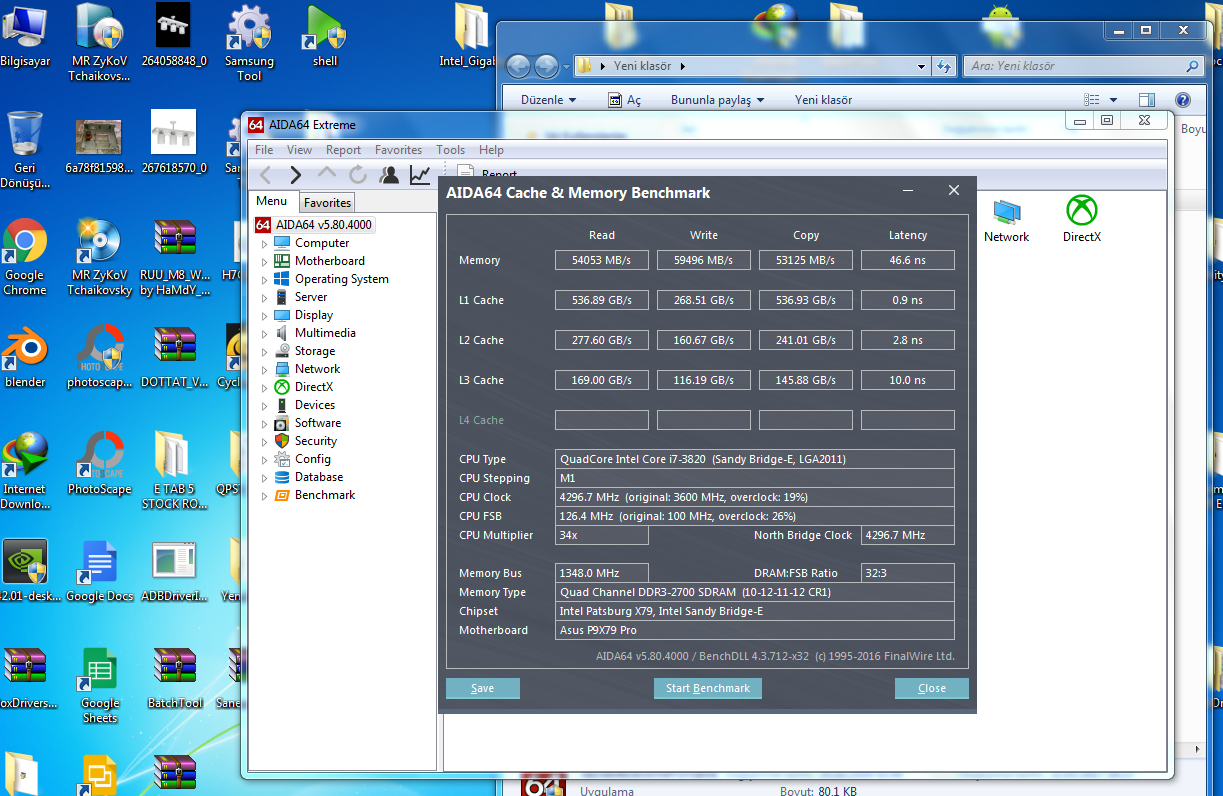Open the Favorites menu in AIDA64 menu bar
1223x796 pixels.
(x=398, y=150)
